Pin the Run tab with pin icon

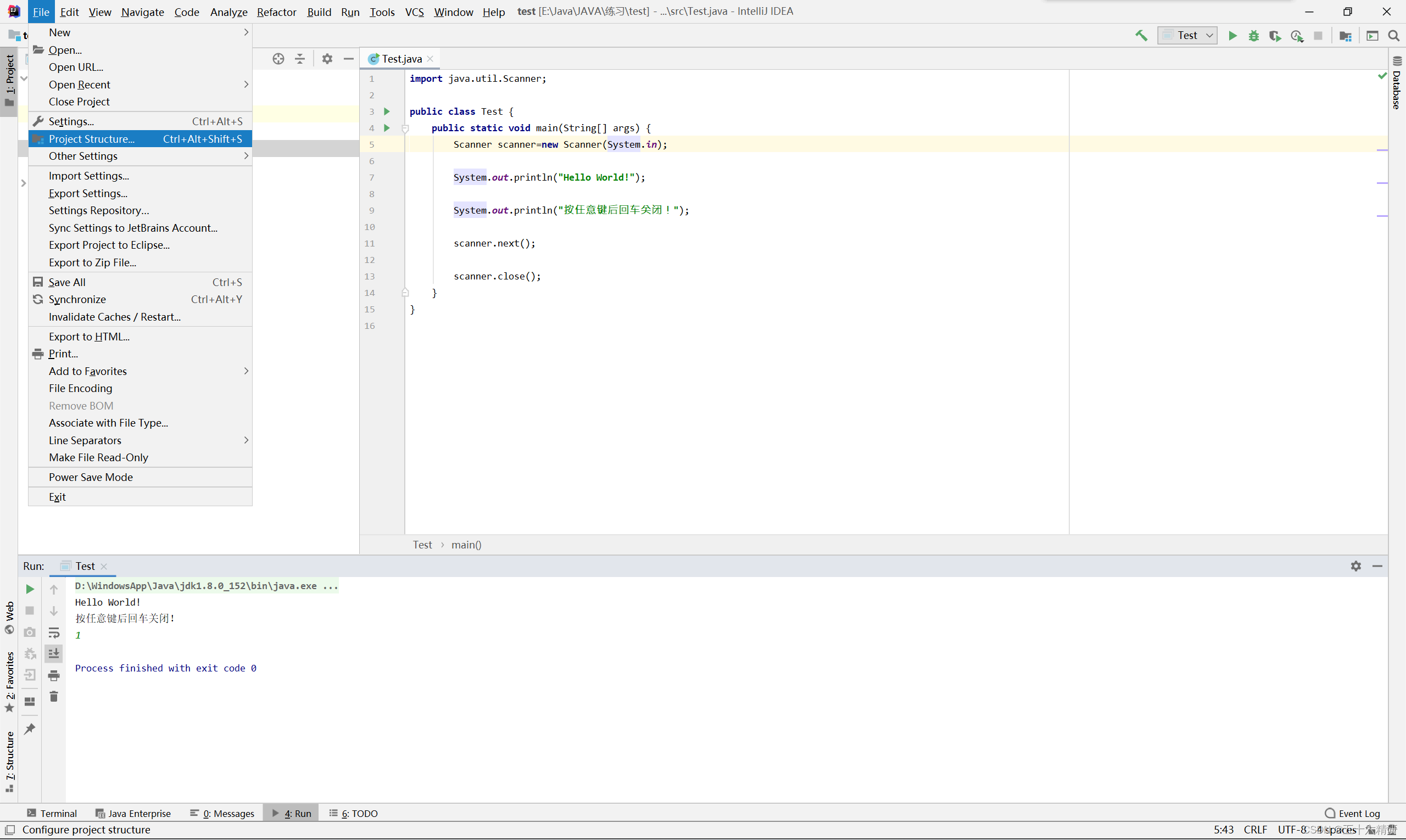click(x=30, y=729)
